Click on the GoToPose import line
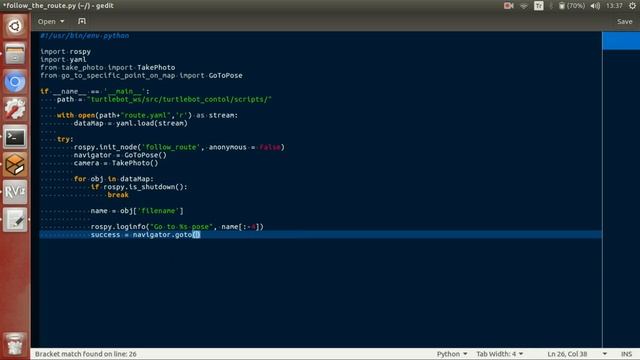This screenshot has height=360, width=640. [x=141, y=76]
